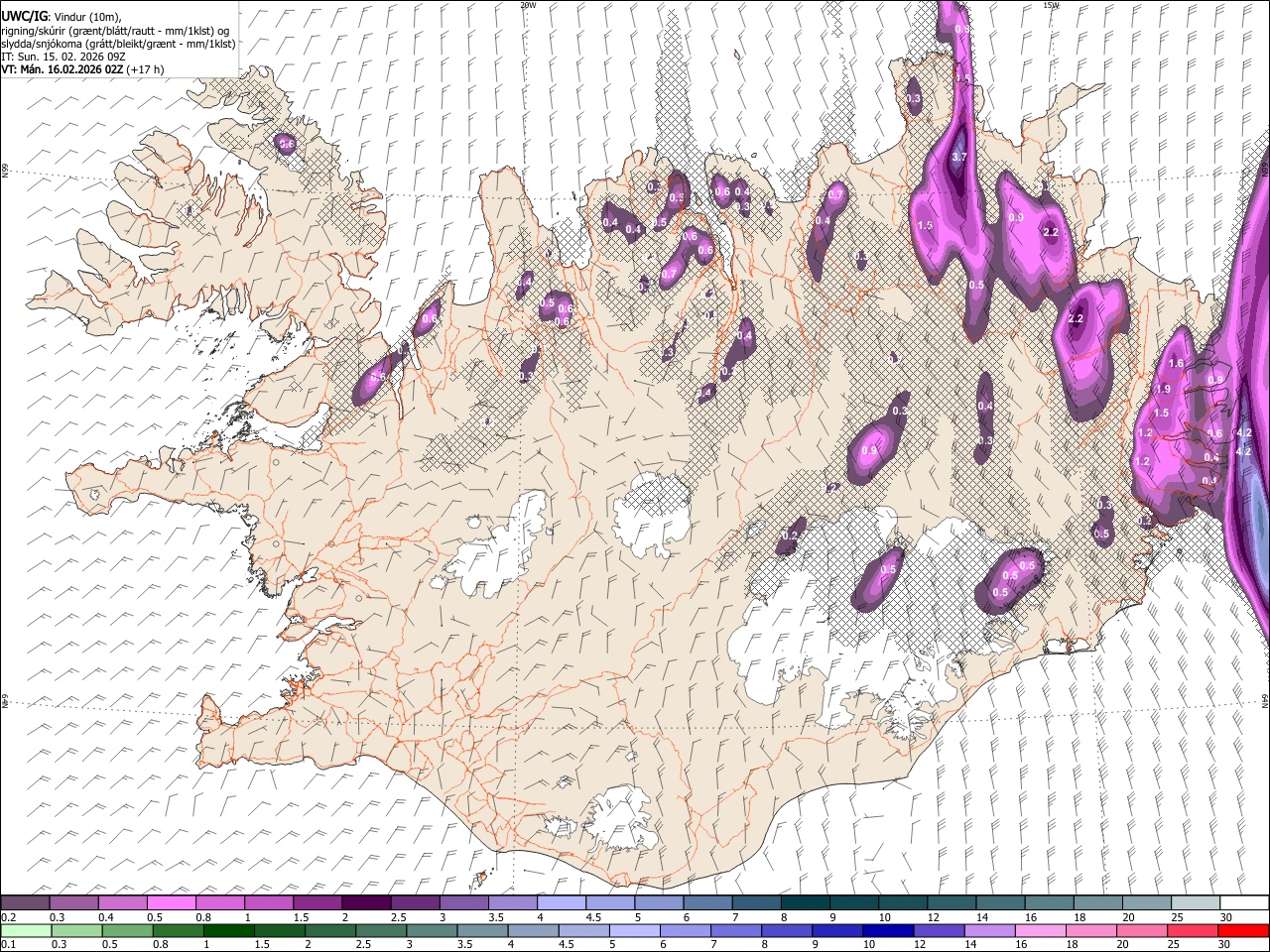Screen dimensions: 1270x952
Task: Click the 0.2 swatch in the upper snow legend row
Action: point(25,902)
